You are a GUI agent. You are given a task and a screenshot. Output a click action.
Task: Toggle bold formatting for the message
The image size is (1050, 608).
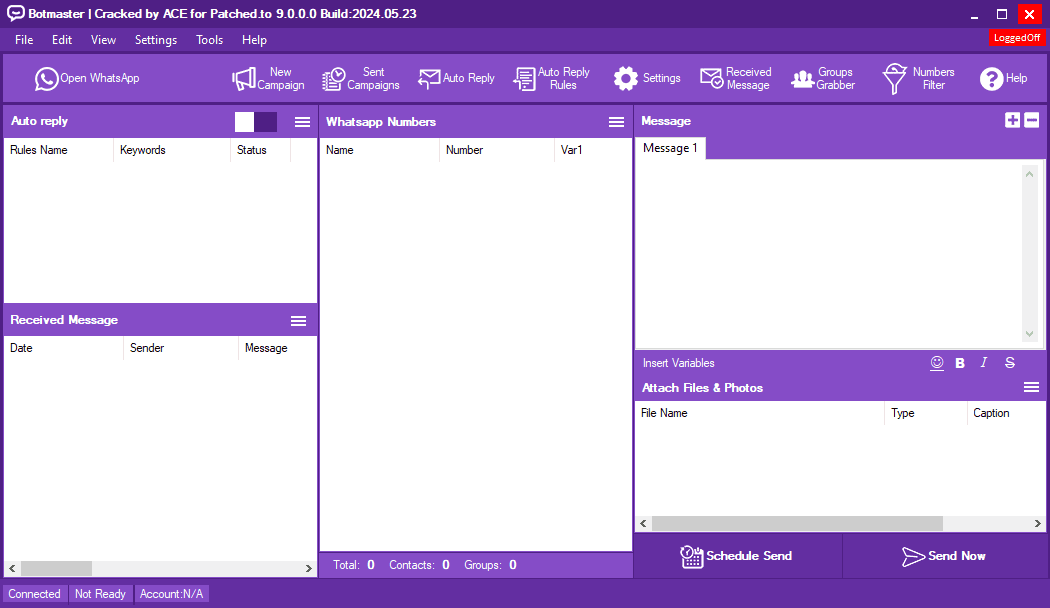pyautogui.click(x=960, y=363)
